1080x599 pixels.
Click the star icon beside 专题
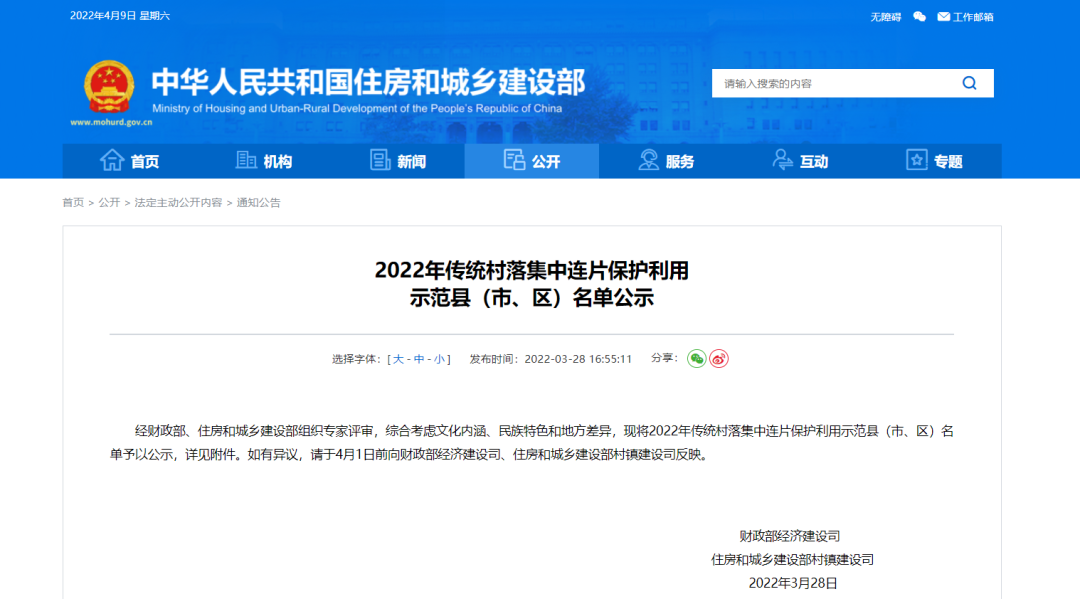pos(916,160)
